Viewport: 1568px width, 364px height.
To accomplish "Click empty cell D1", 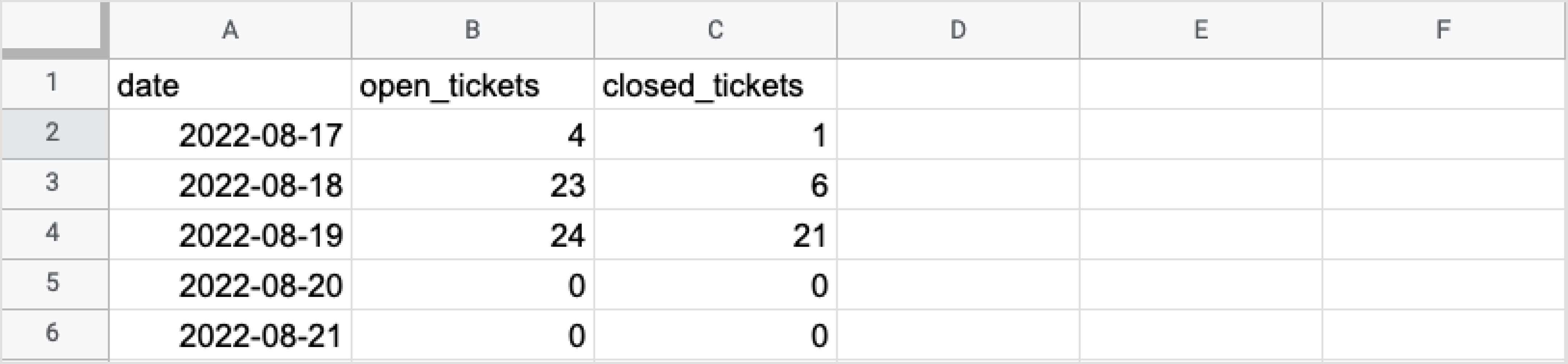I will (958, 85).
